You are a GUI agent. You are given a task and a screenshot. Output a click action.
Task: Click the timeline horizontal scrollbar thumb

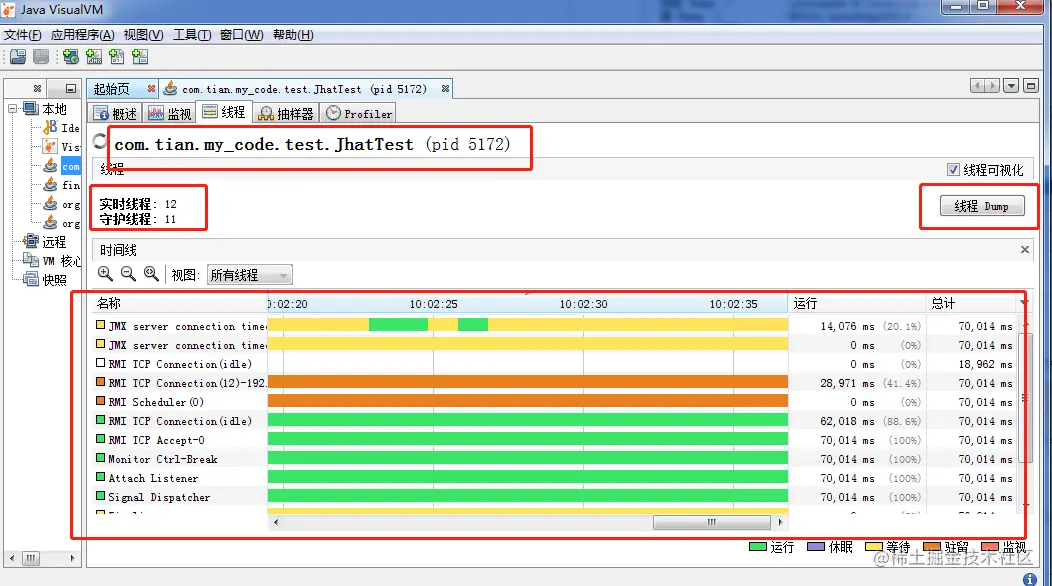pos(712,522)
